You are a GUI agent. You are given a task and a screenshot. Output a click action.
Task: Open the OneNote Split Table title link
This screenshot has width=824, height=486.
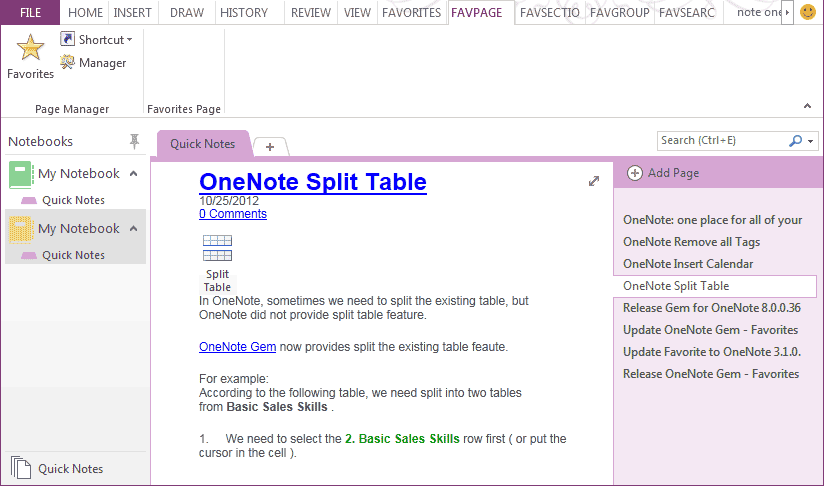point(313,182)
